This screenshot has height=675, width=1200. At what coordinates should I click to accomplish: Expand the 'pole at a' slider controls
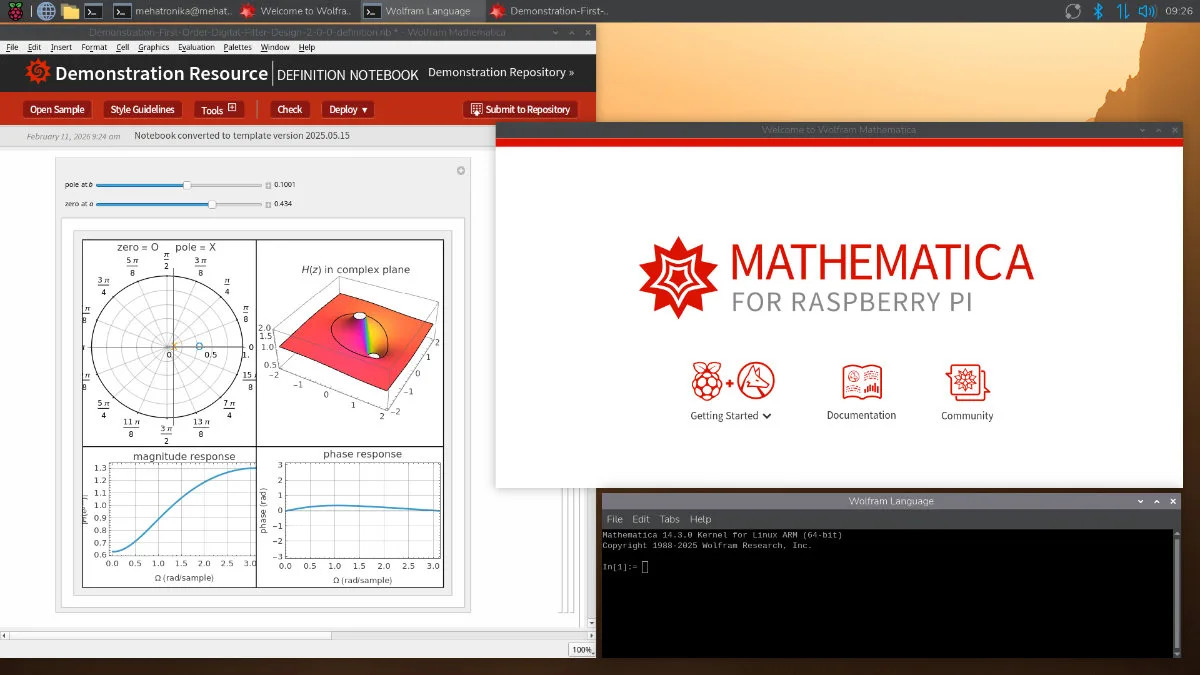tap(268, 185)
